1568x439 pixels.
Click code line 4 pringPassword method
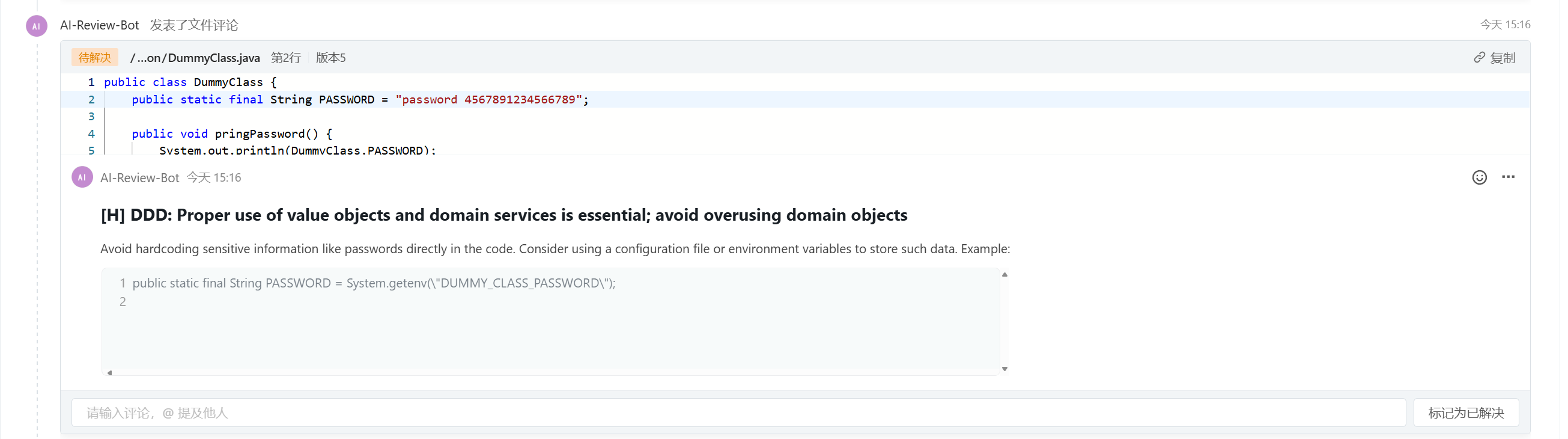point(232,134)
